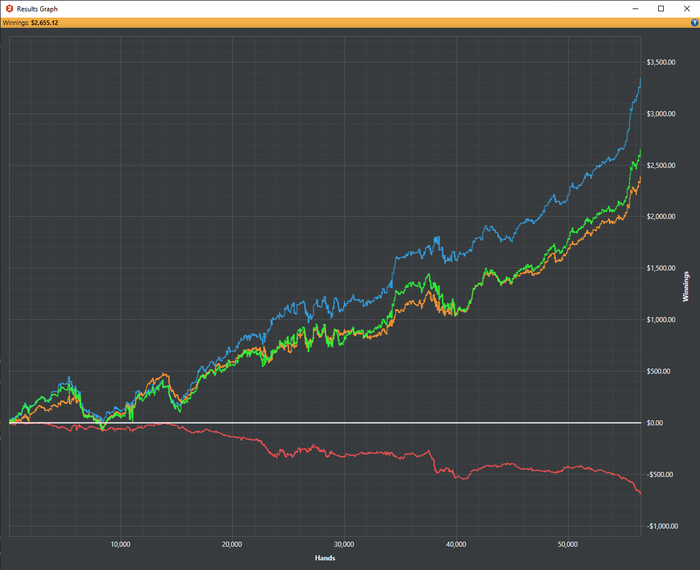The height and width of the screenshot is (570, 700).
Task: Click the $1,500.00 axis label
Action: tap(661, 268)
